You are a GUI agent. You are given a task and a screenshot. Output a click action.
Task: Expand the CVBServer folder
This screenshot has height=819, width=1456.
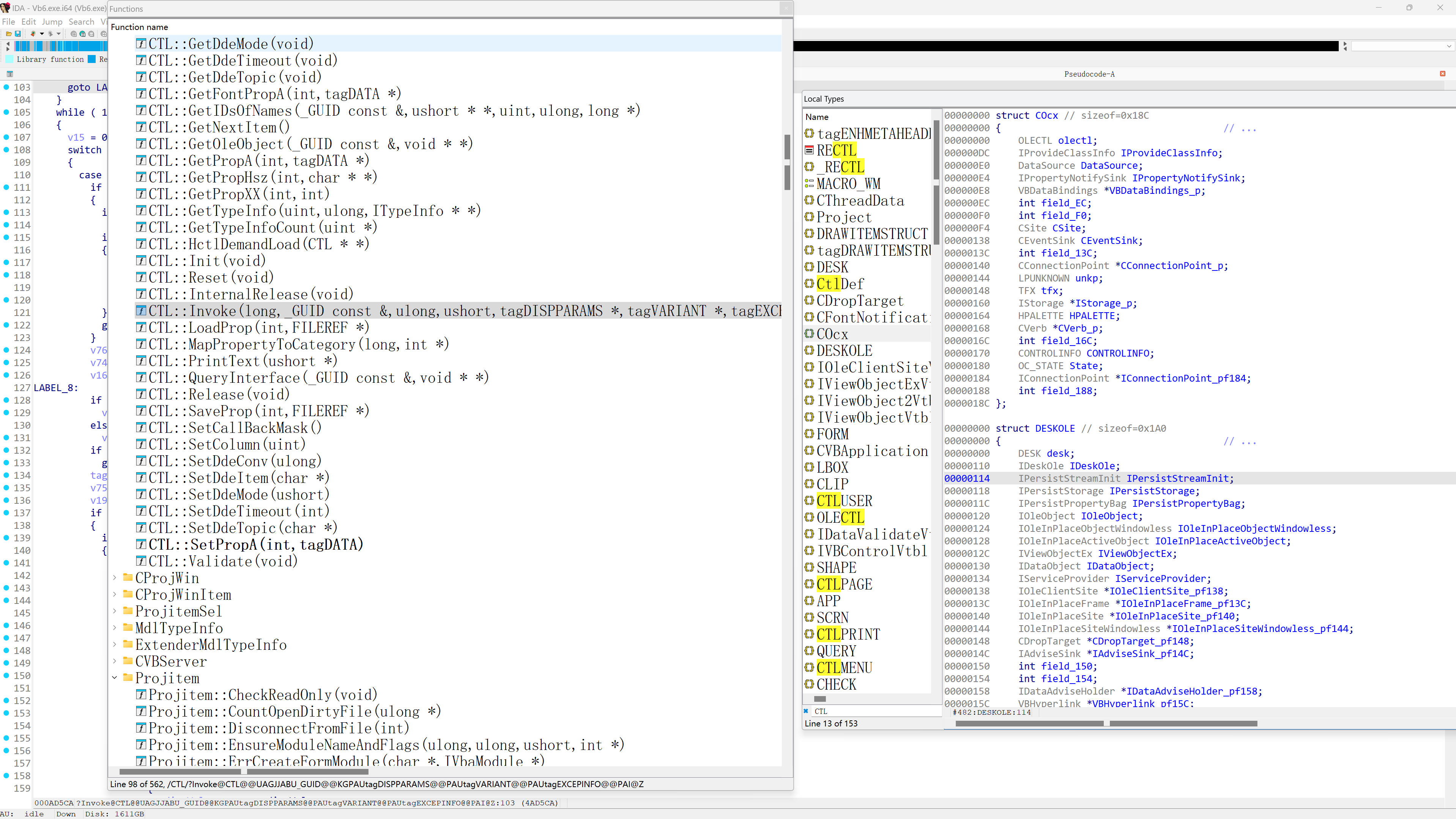(x=115, y=662)
